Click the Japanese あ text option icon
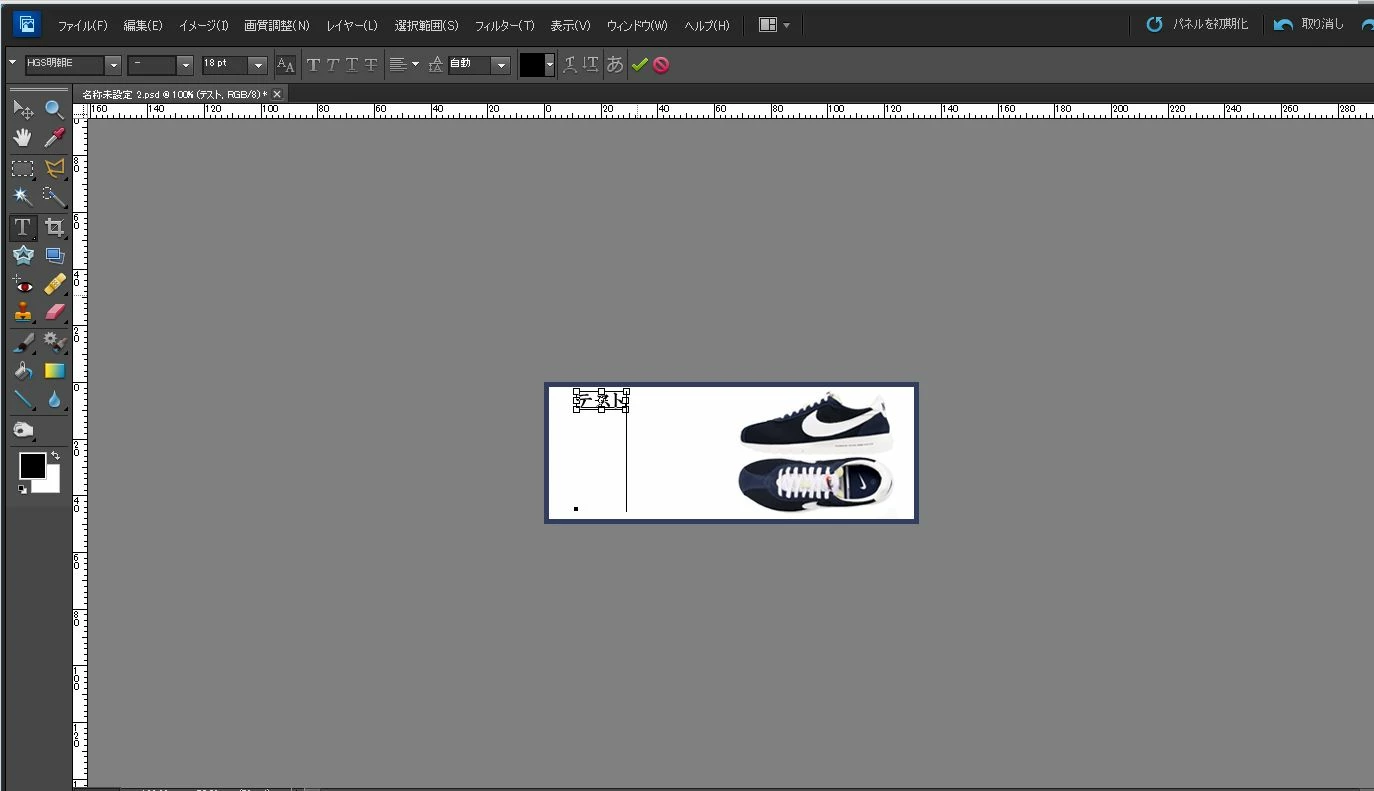Image resolution: width=1374 pixels, height=791 pixels. pyautogui.click(x=615, y=65)
